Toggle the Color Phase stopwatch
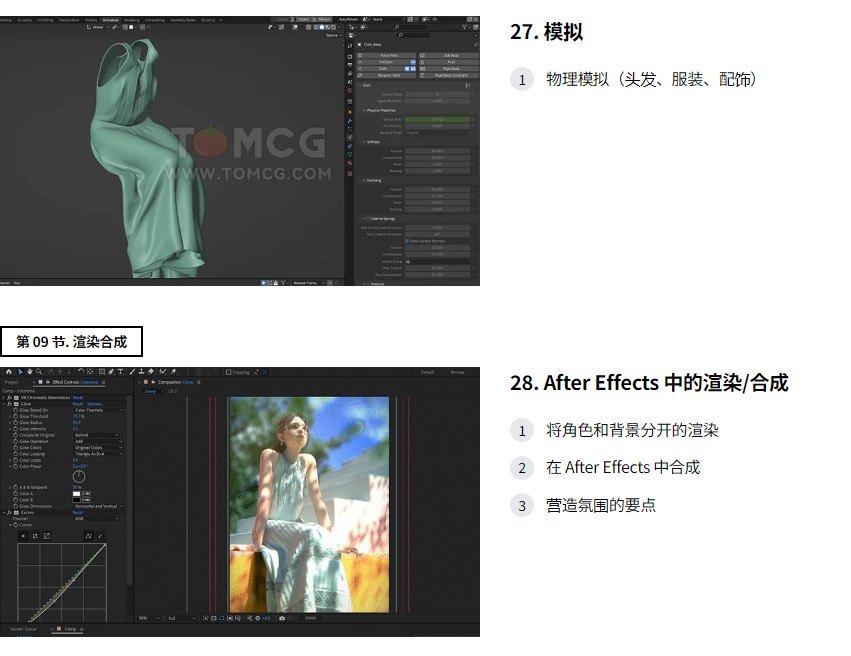 coord(16,467)
